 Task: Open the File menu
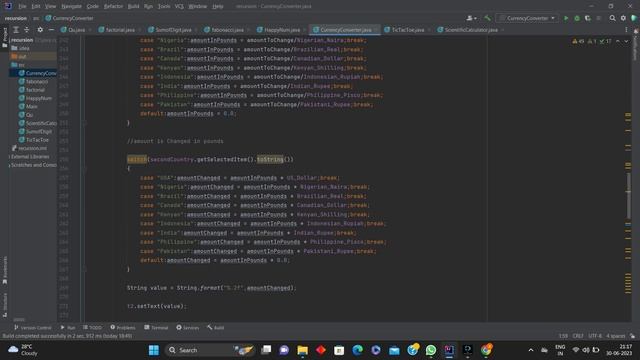tap(22, 7)
